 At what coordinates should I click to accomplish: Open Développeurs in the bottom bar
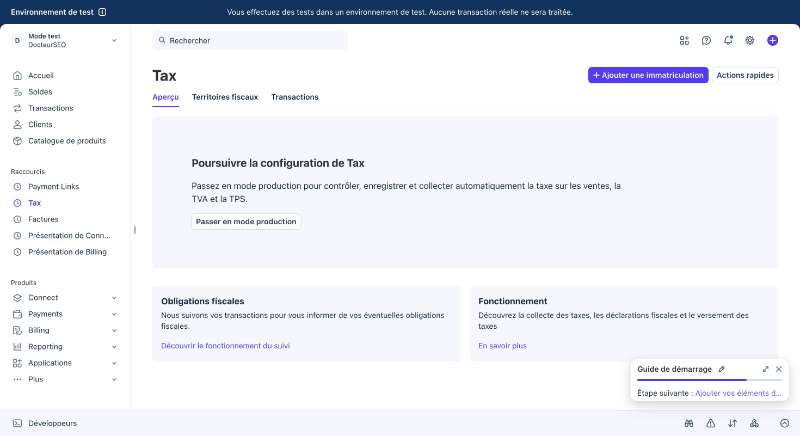tap(45, 423)
